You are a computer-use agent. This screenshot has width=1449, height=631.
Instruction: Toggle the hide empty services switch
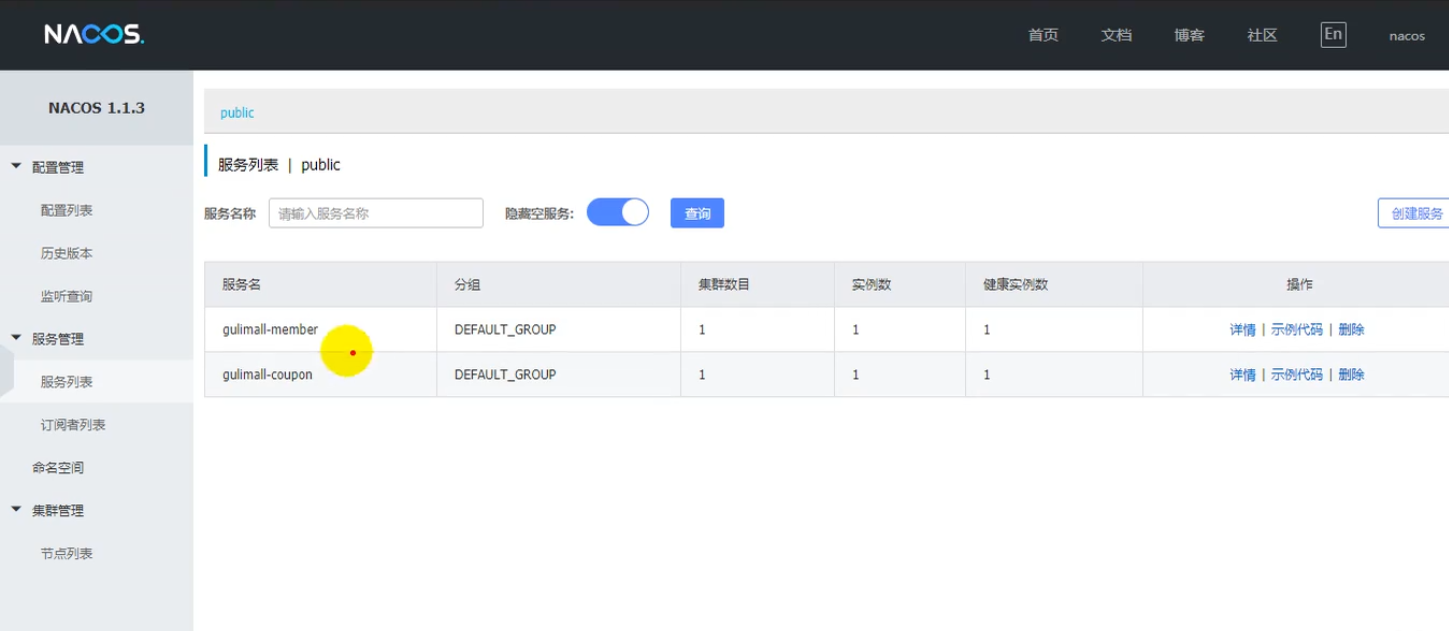point(618,212)
